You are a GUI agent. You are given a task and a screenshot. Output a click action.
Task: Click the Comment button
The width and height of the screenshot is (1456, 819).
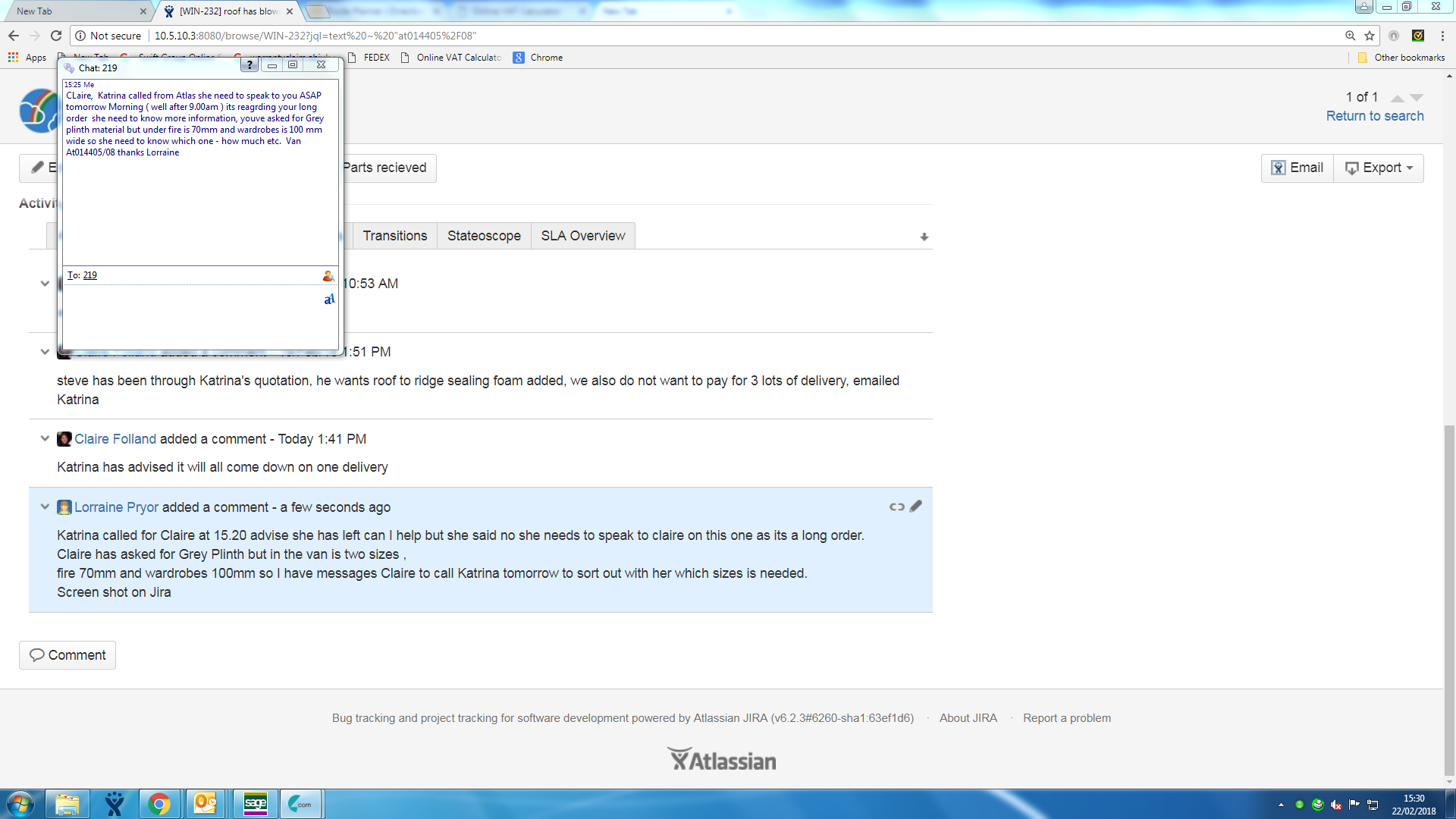(67, 655)
